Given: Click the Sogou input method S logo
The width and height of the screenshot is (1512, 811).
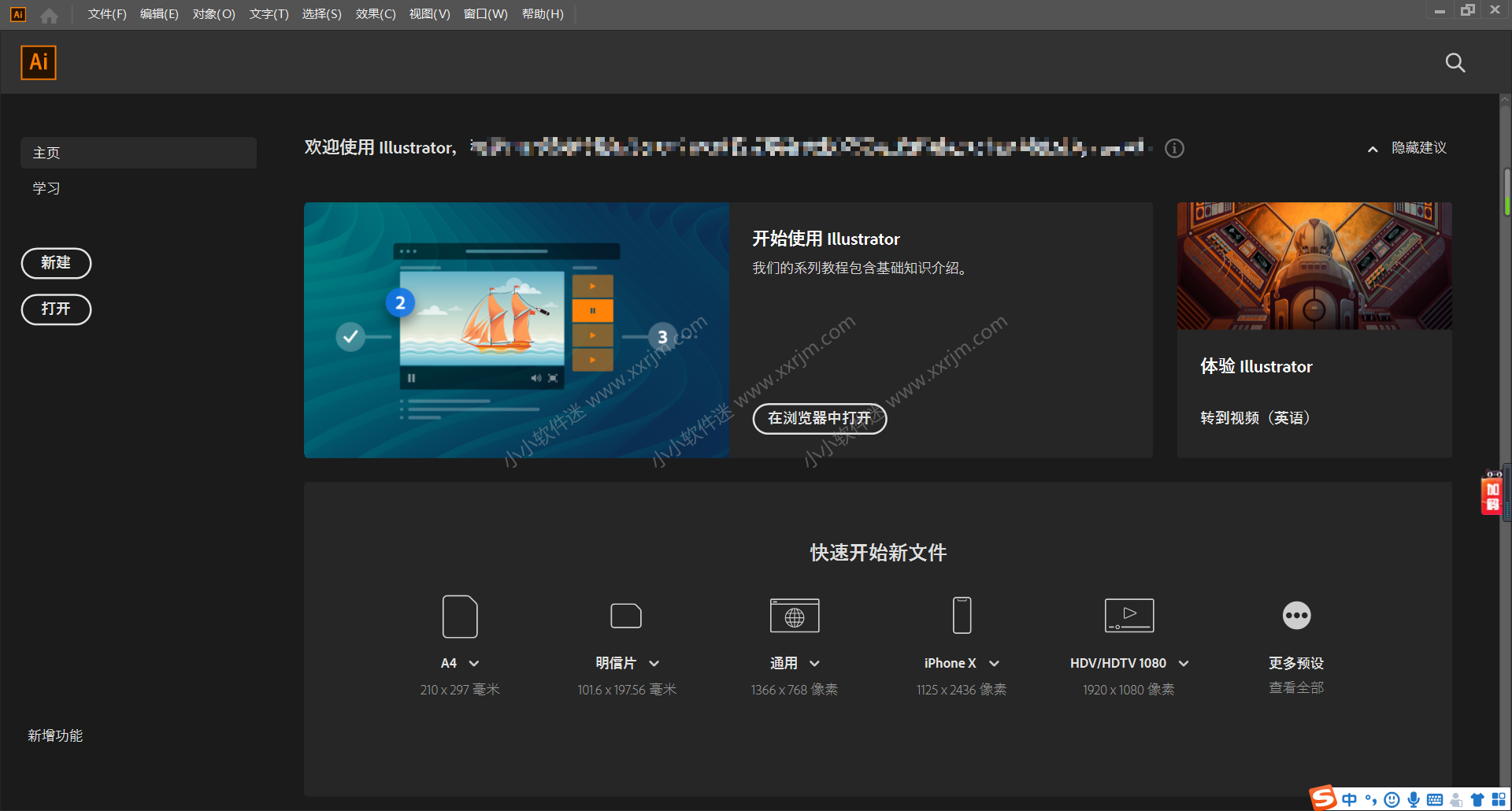Looking at the screenshot, I should click(1323, 798).
